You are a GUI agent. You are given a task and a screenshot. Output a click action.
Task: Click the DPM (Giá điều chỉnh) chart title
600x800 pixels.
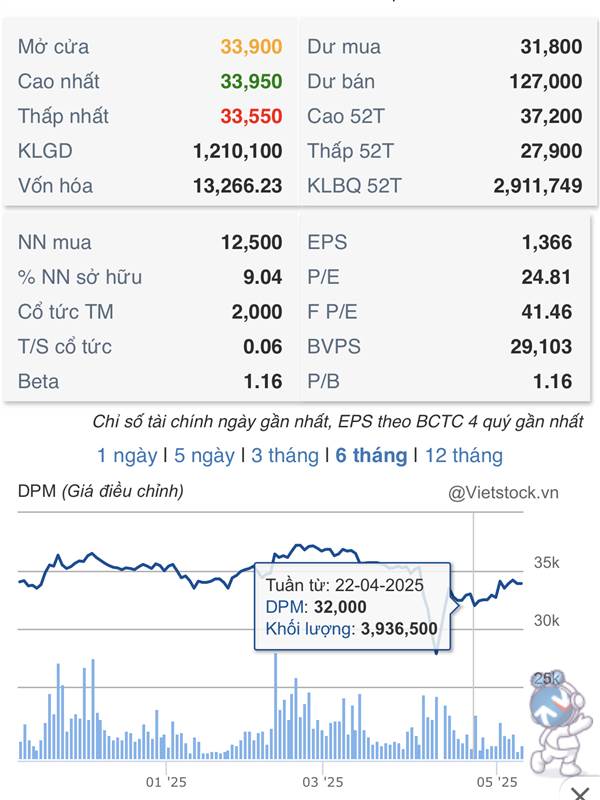click(x=101, y=491)
